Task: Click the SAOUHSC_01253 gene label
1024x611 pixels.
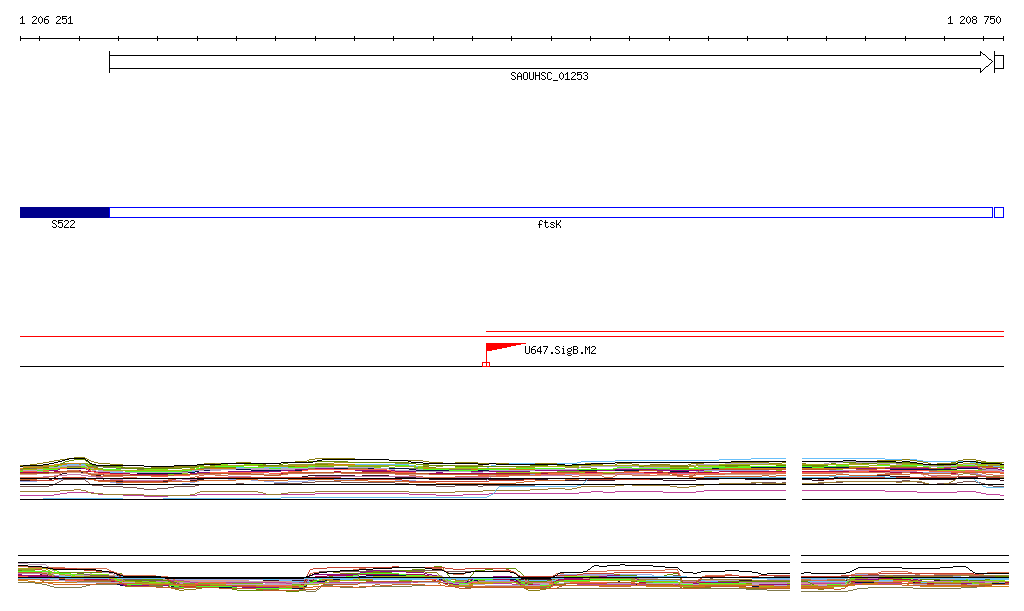Action: 549,76
